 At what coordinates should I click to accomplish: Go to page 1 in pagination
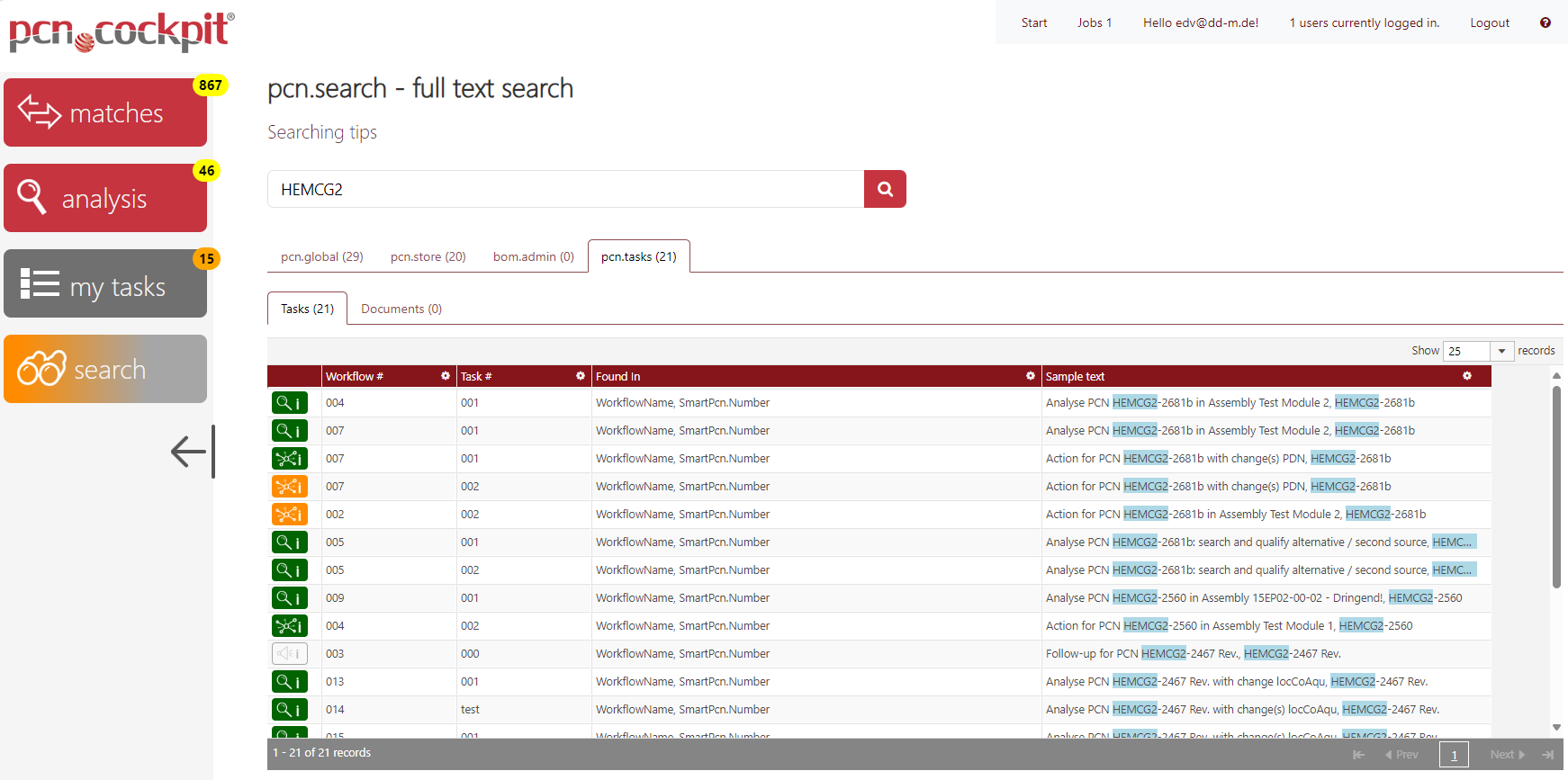(x=1454, y=755)
